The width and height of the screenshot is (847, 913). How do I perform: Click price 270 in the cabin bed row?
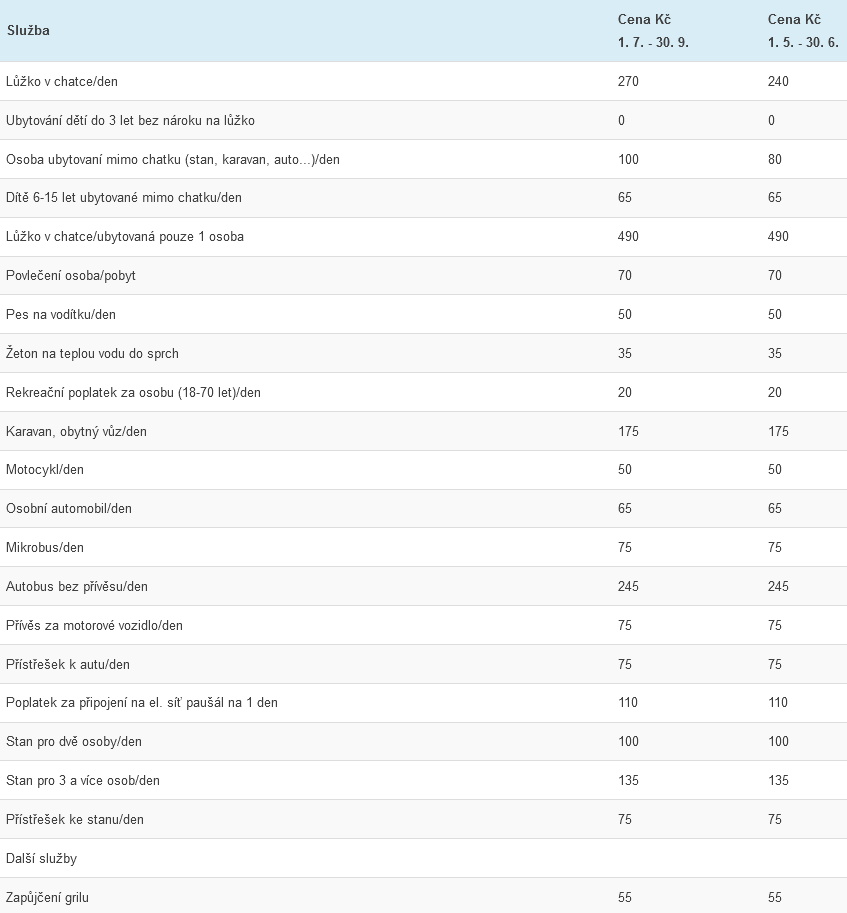tap(628, 81)
